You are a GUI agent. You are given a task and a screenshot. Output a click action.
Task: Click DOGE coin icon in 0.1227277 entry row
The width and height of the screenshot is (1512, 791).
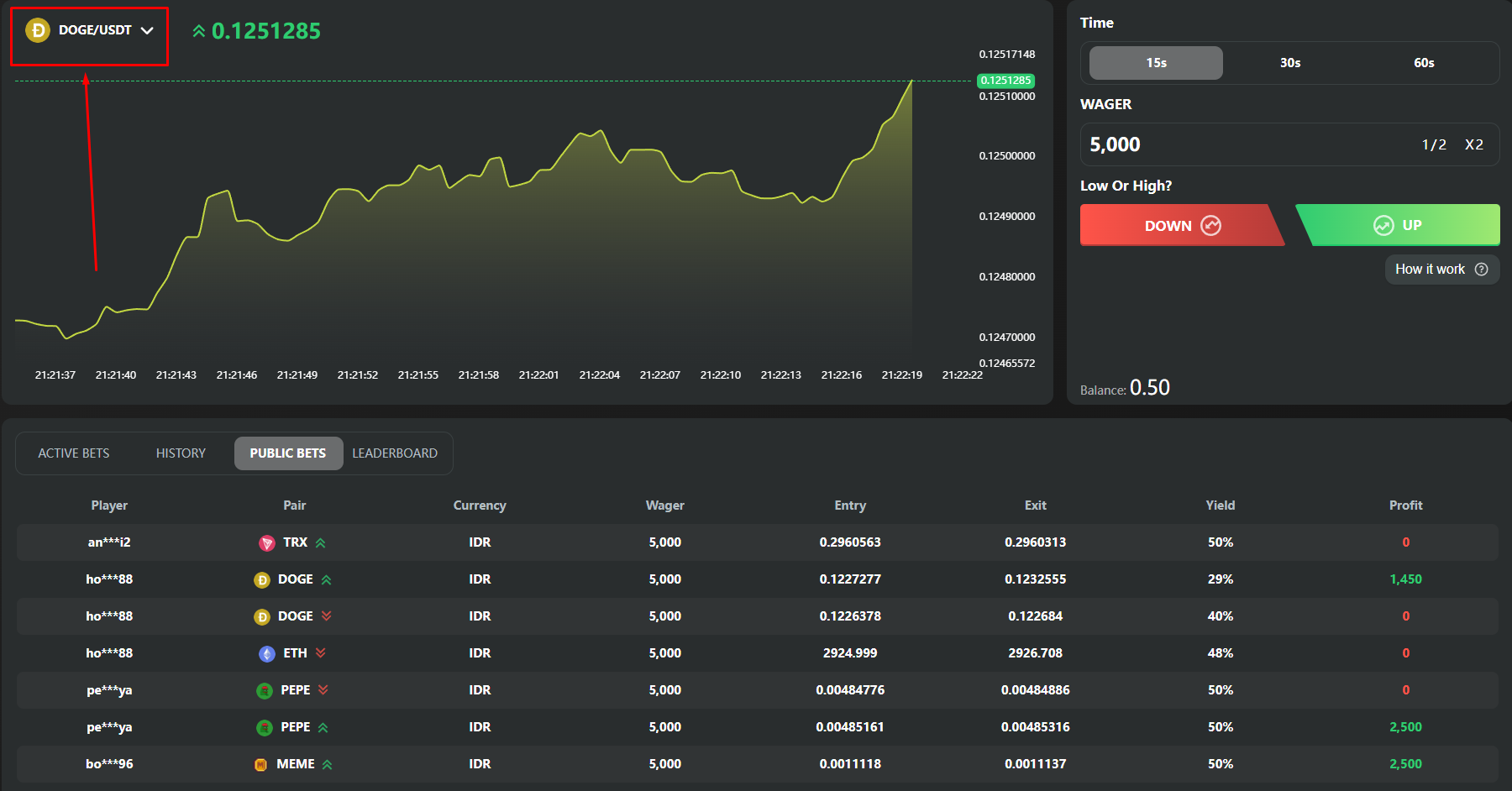[262, 580]
